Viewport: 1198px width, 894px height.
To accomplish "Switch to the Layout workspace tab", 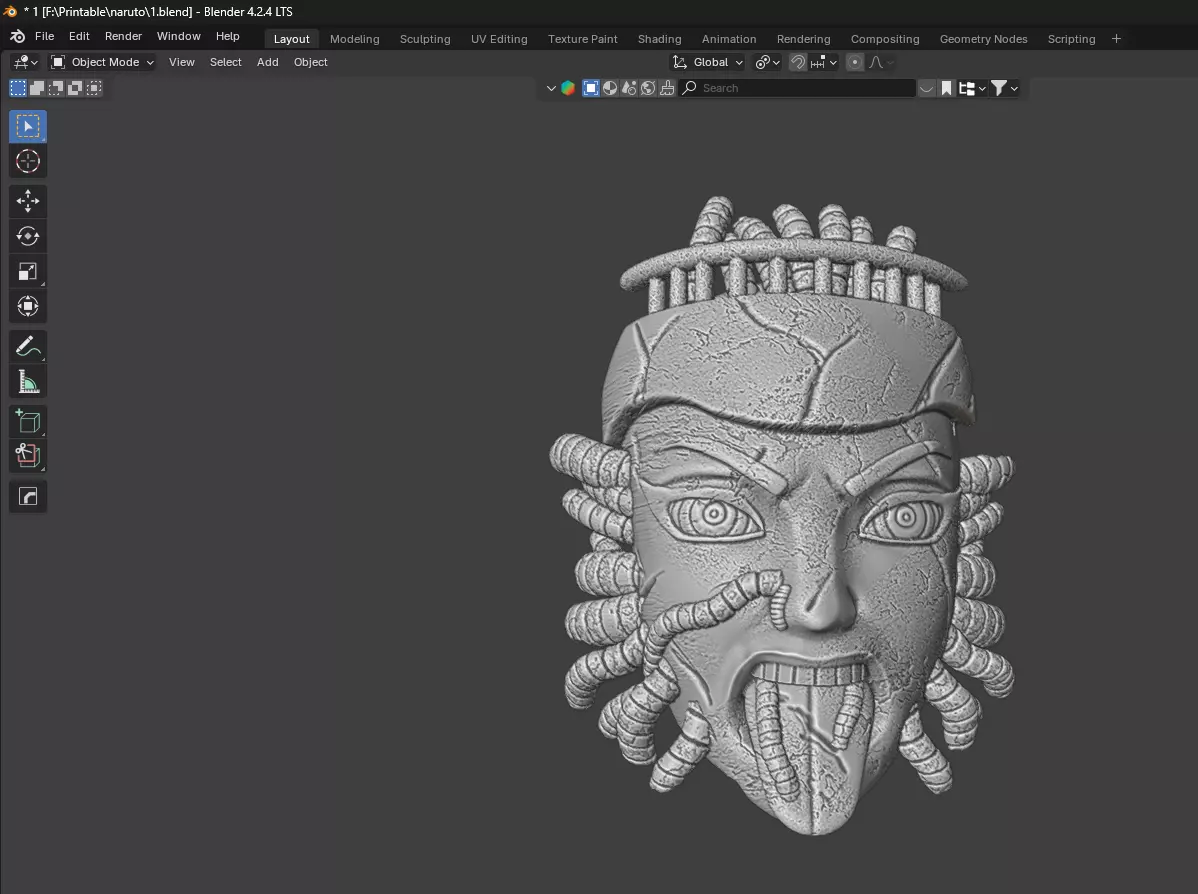I will (x=291, y=39).
